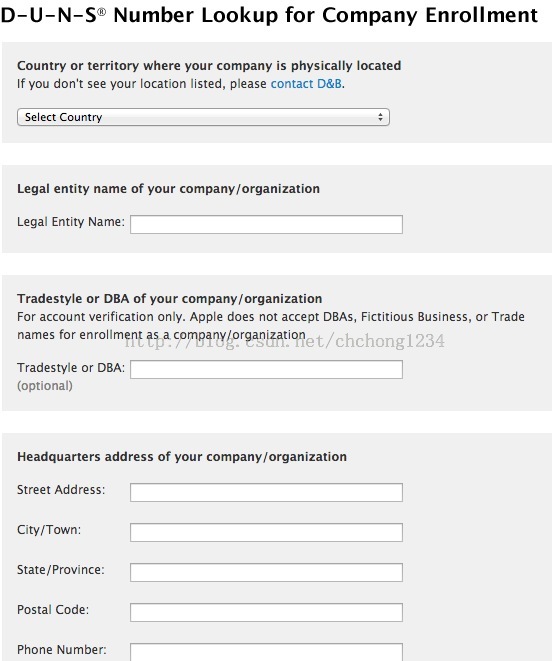This screenshot has width=553, height=661.
Task: Click the up-down arrows on country selector
Action: [x=380, y=117]
